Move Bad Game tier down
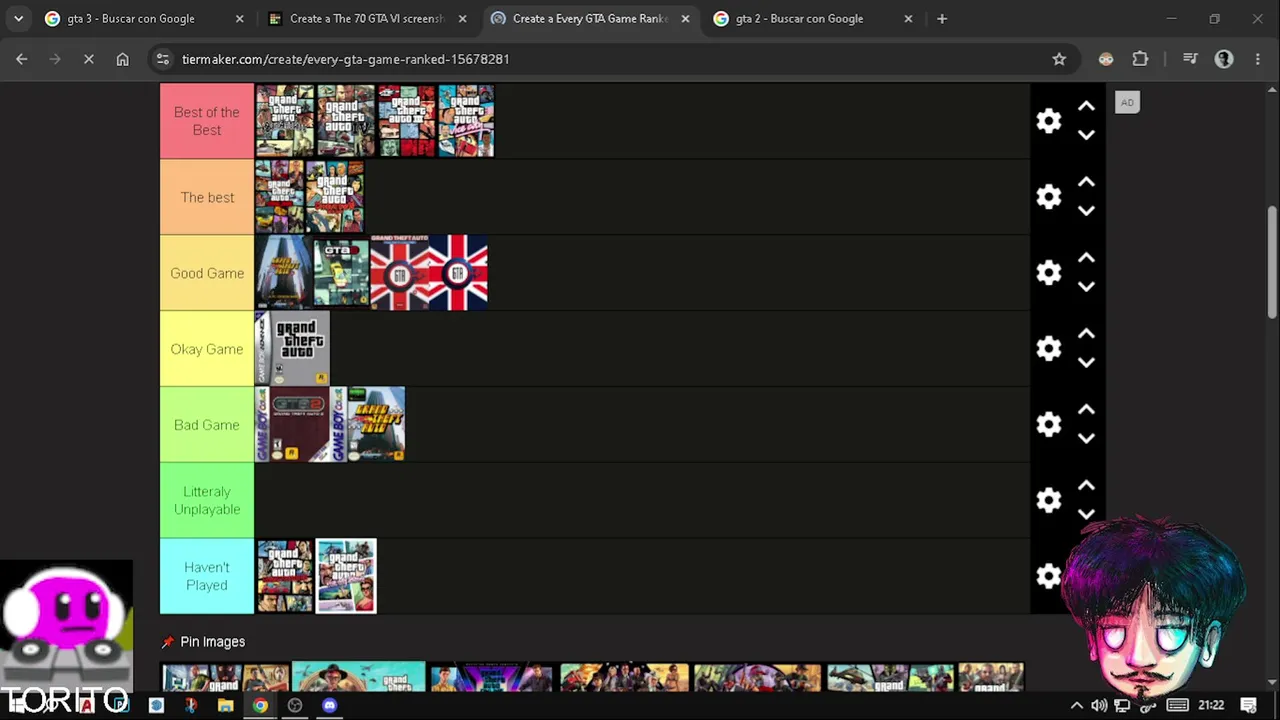This screenshot has height=720, width=1280. [x=1086, y=439]
